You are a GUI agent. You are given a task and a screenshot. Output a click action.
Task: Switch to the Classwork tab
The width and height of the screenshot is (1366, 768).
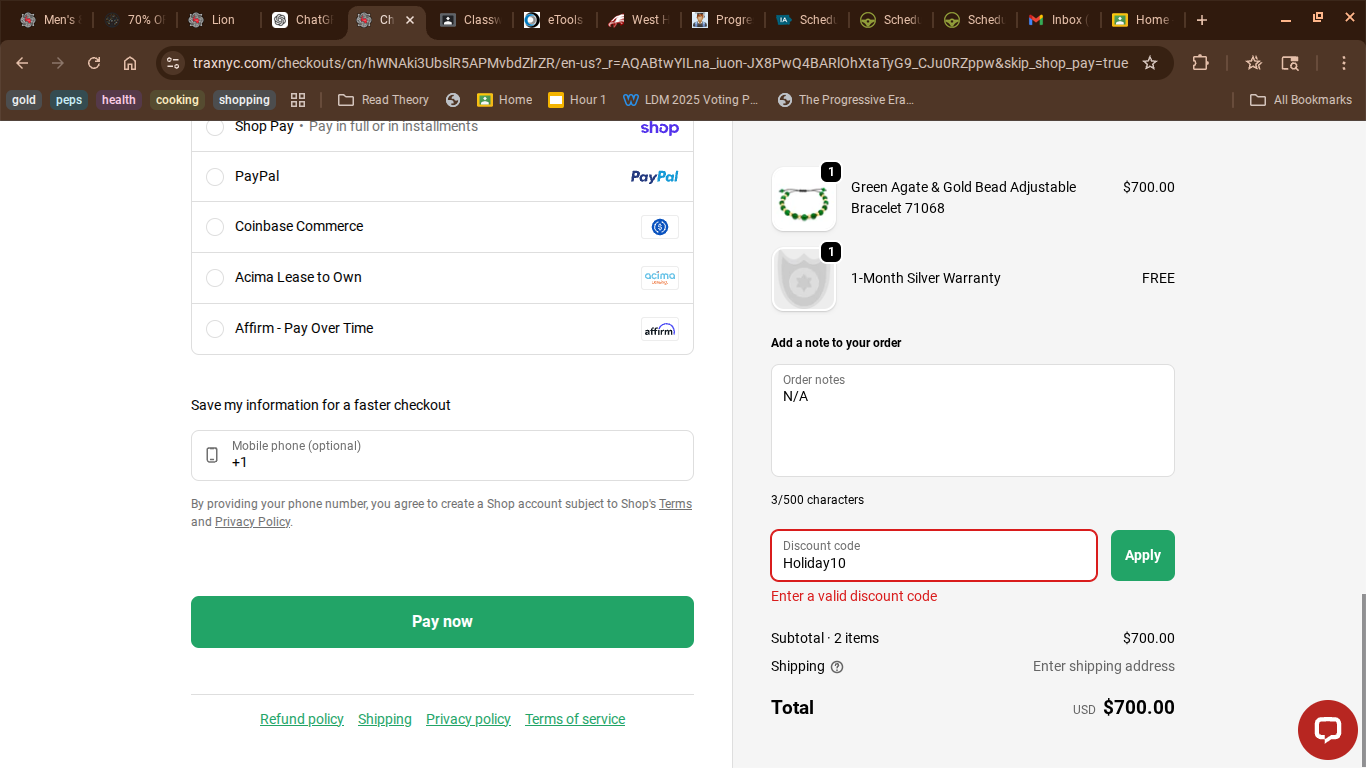(x=471, y=20)
